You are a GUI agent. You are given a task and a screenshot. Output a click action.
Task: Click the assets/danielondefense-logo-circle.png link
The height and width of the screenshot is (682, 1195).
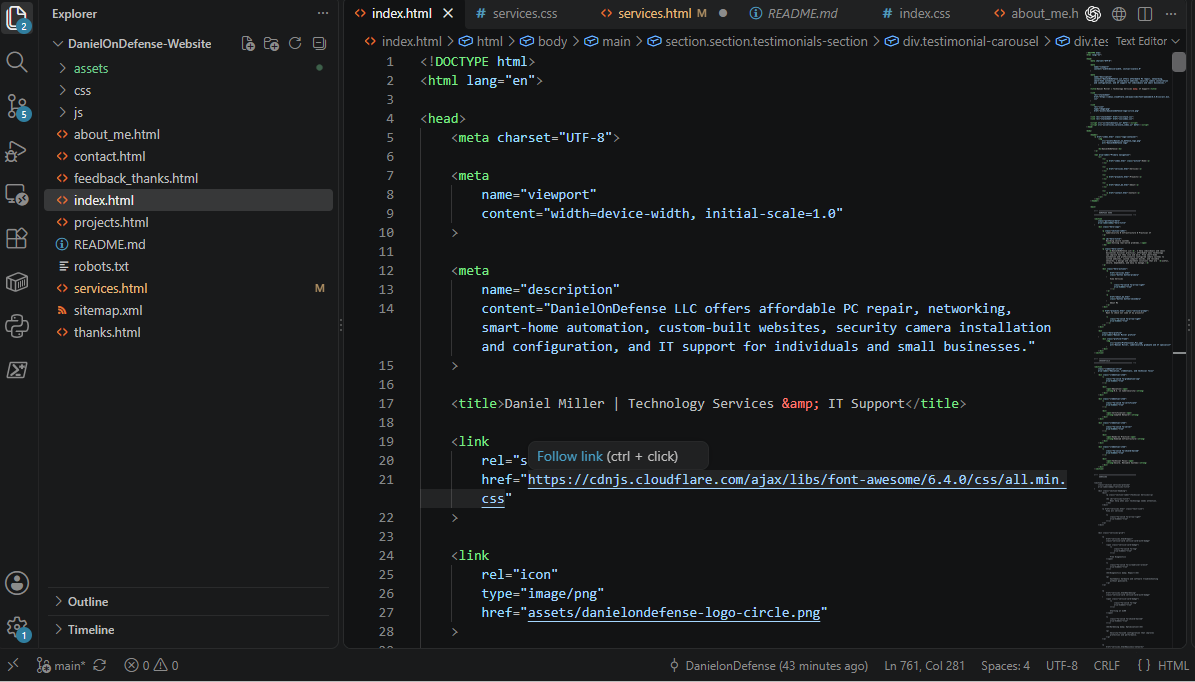tap(674, 613)
